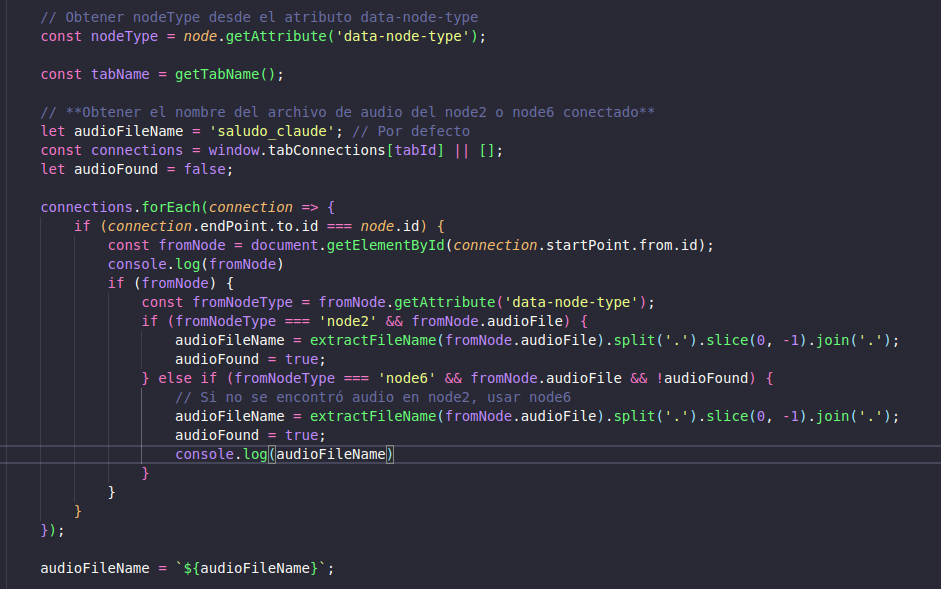
Task: Click 'getTabName()' function call
Action: click(x=225, y=74)
